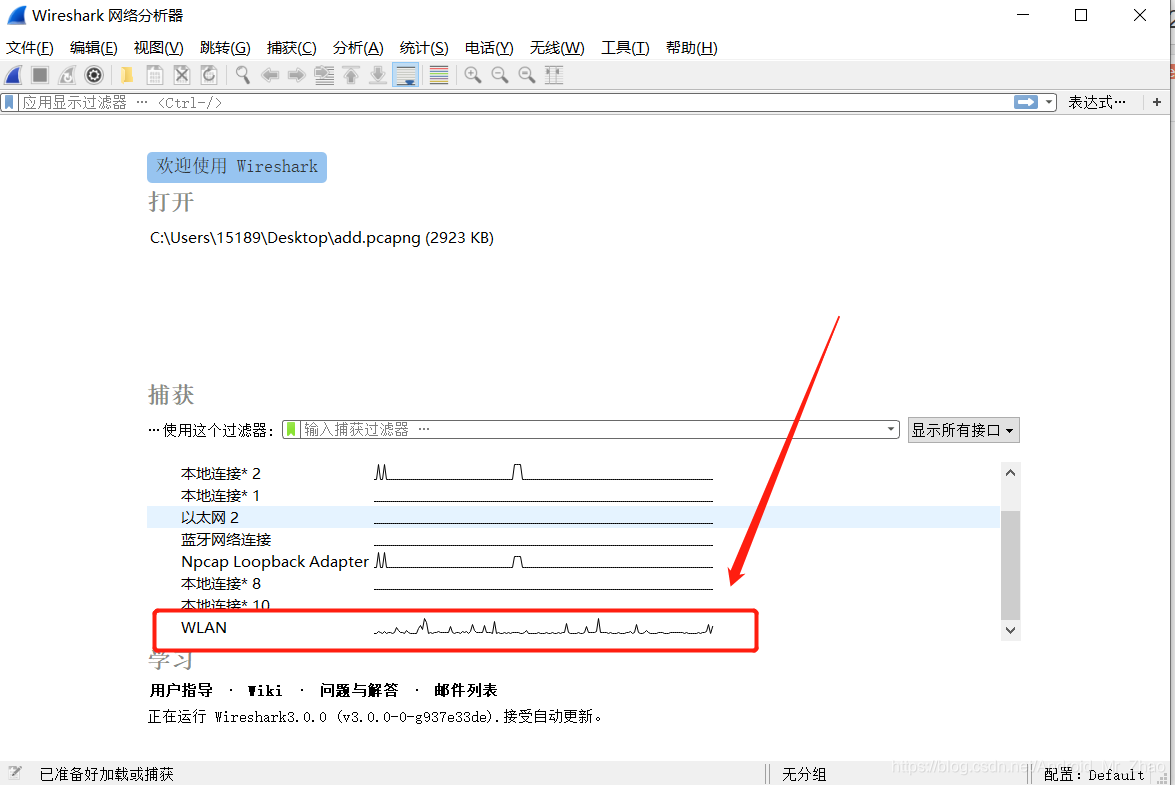This screenshot has height=785, width=1175.
Task: Zoom in the main window text
Action: (473, 75)
